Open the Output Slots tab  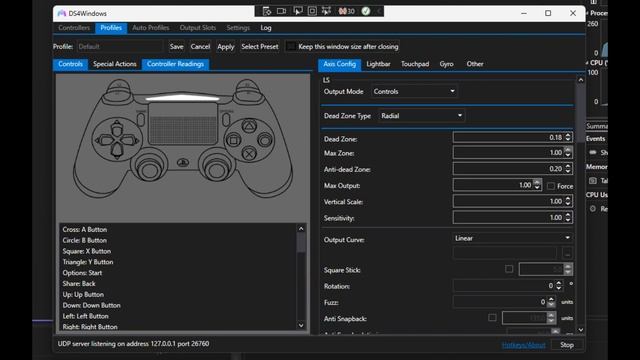(x=198, y=28)
